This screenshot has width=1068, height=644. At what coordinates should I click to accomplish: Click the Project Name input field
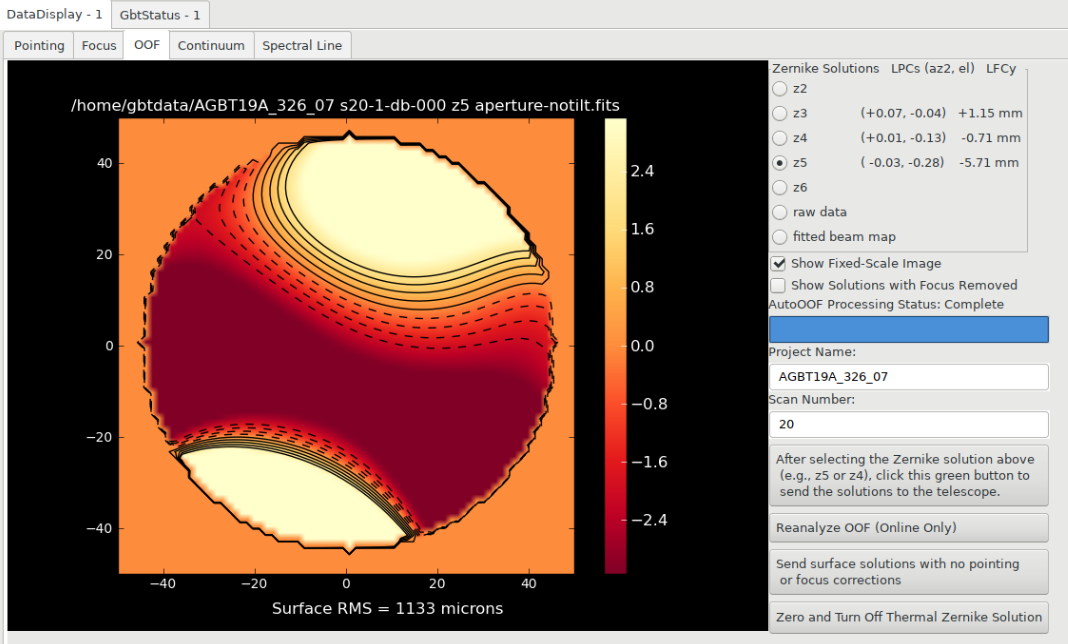pos(909,377)
